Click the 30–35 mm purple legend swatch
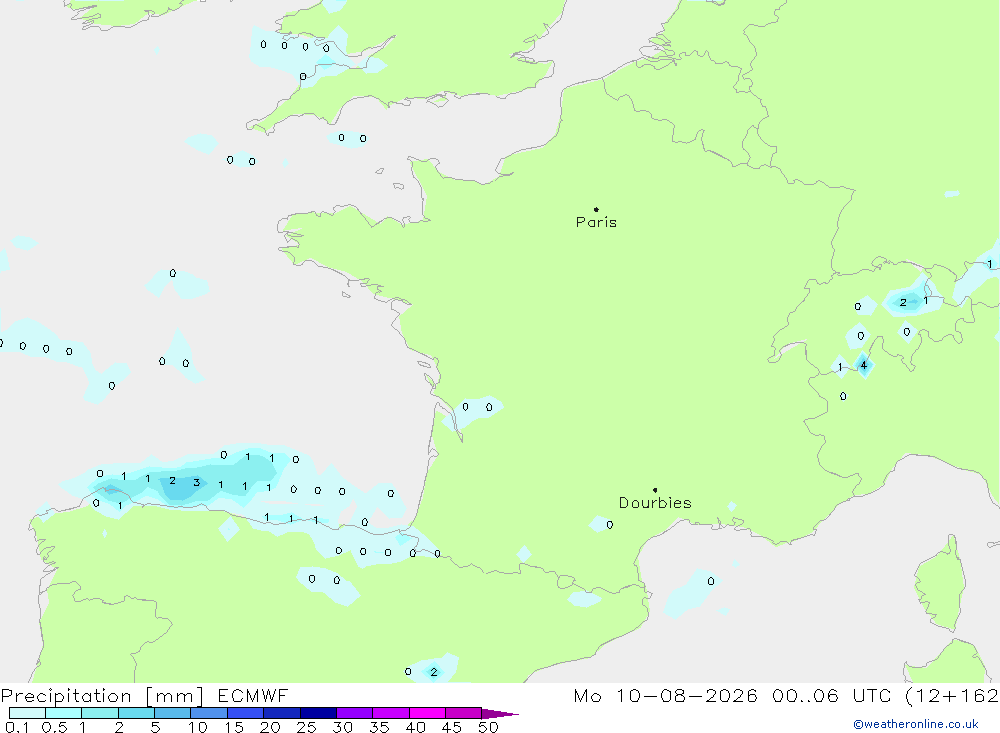The image size is (1000, 733). (354, 713)
